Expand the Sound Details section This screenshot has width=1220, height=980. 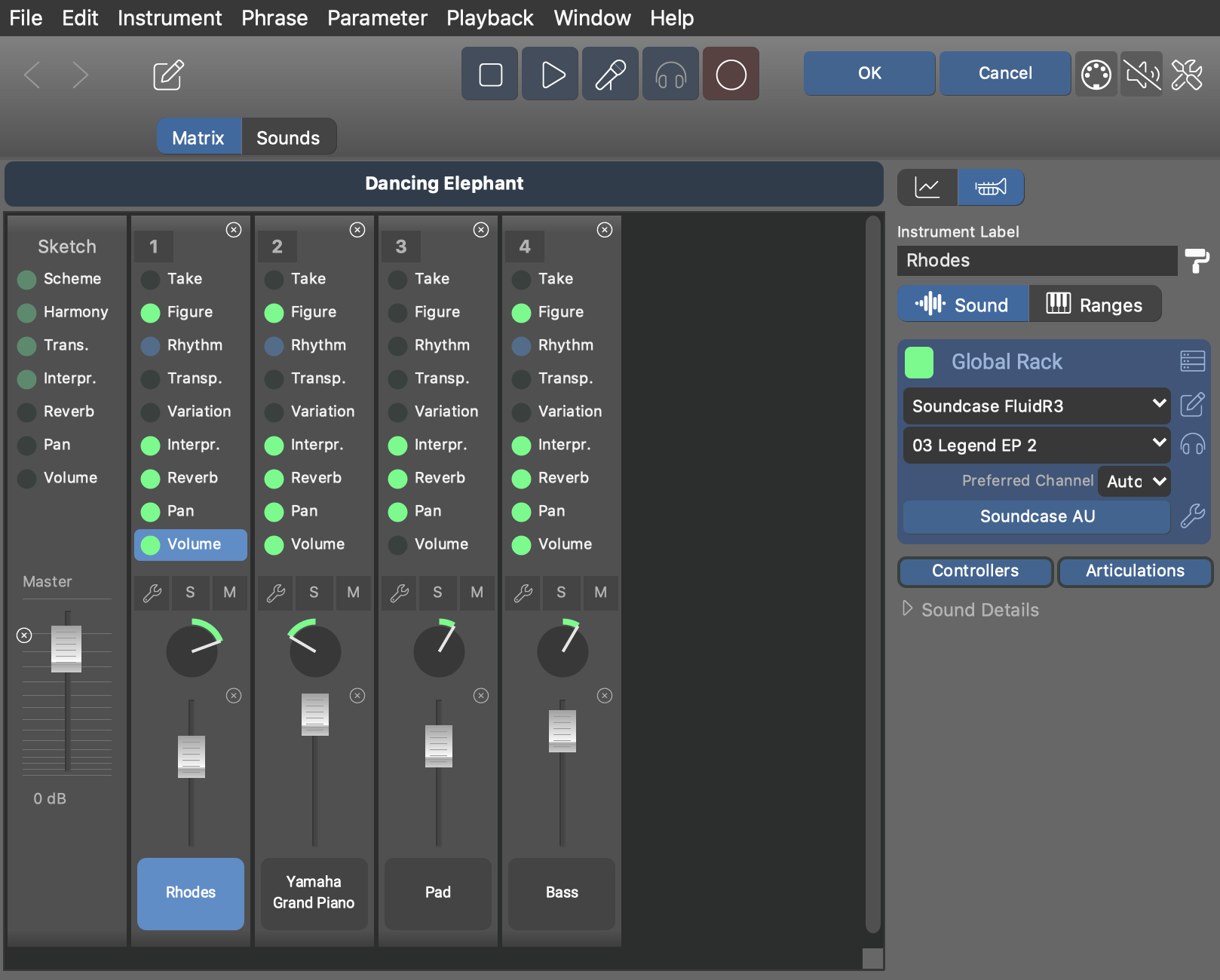click(908, 609)
